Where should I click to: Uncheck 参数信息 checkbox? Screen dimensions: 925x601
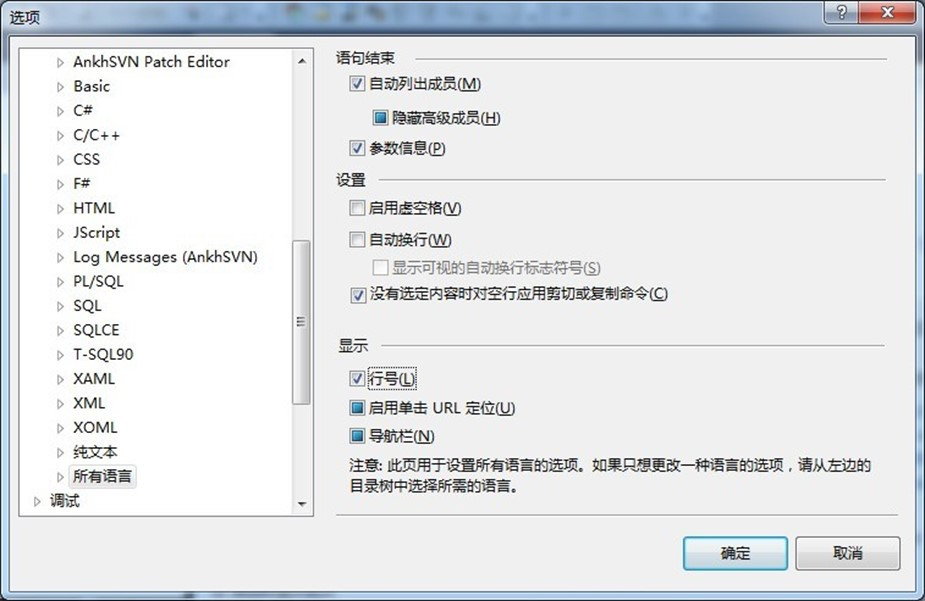click(357, 147)
